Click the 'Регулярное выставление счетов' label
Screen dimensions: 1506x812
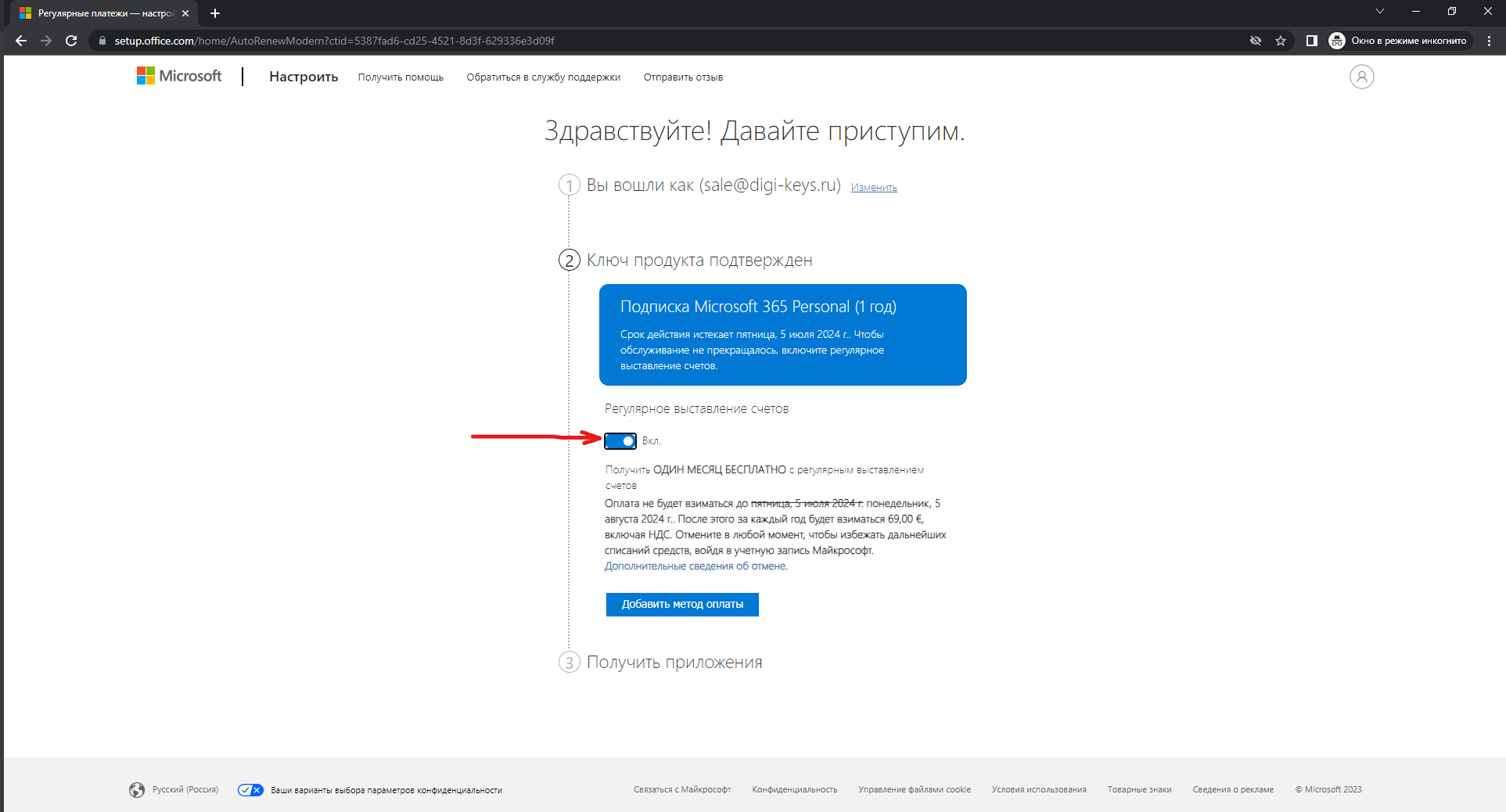[696, 409]
